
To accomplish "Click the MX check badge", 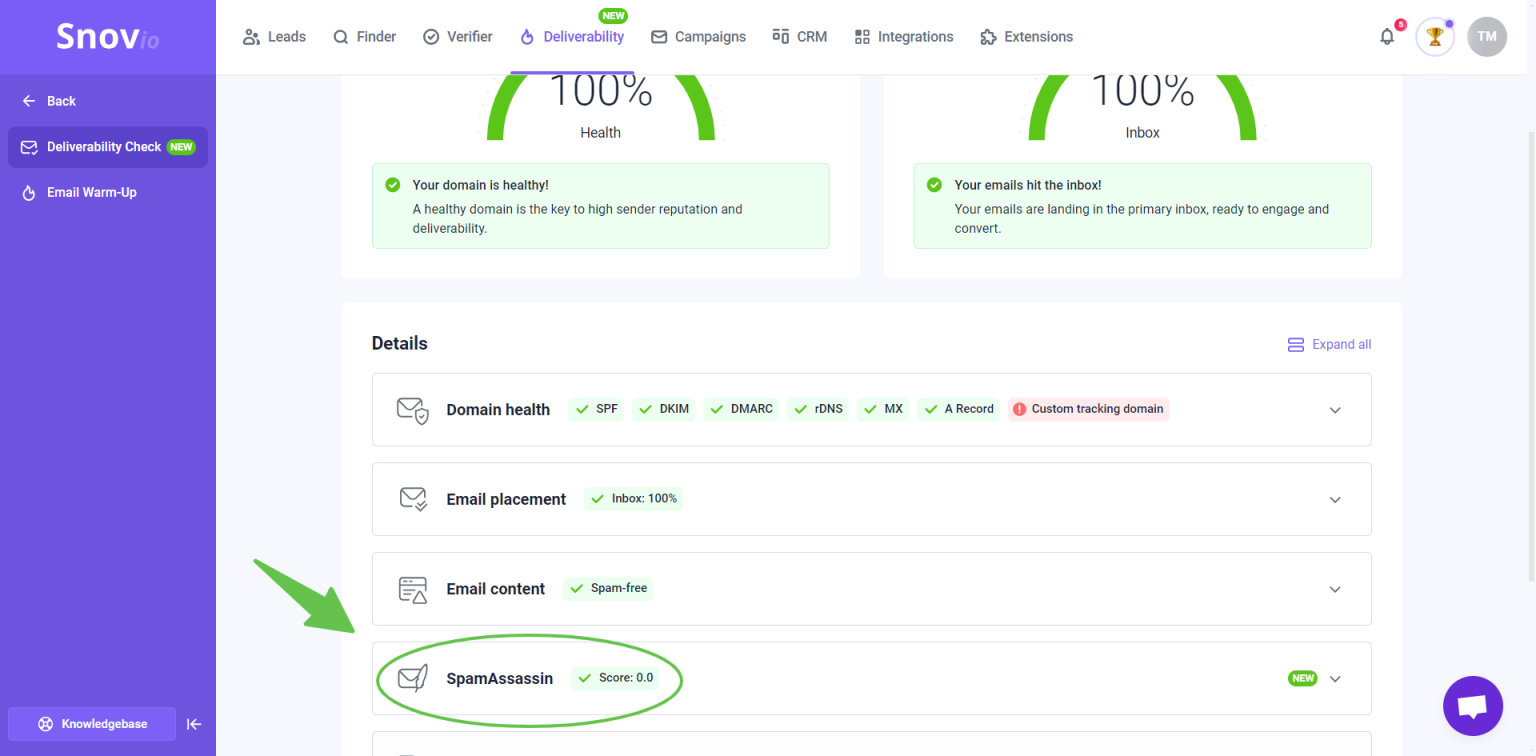I will (883, 409).
